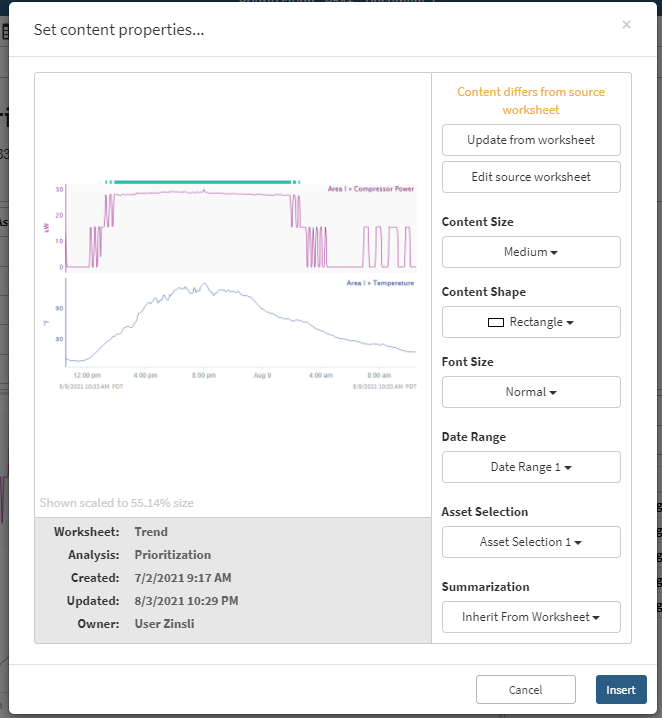662x718 pixels.
Task: Click the Content differs from source worksheet notice
Action: (x=531, y=100)
